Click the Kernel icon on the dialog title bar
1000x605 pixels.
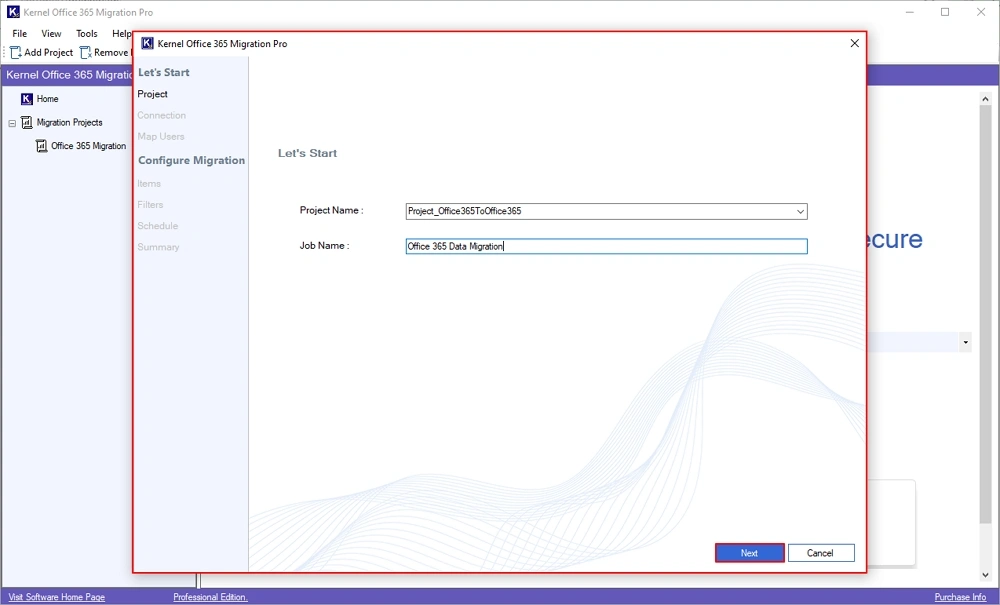pyautogui.click(x=147, y=43)
